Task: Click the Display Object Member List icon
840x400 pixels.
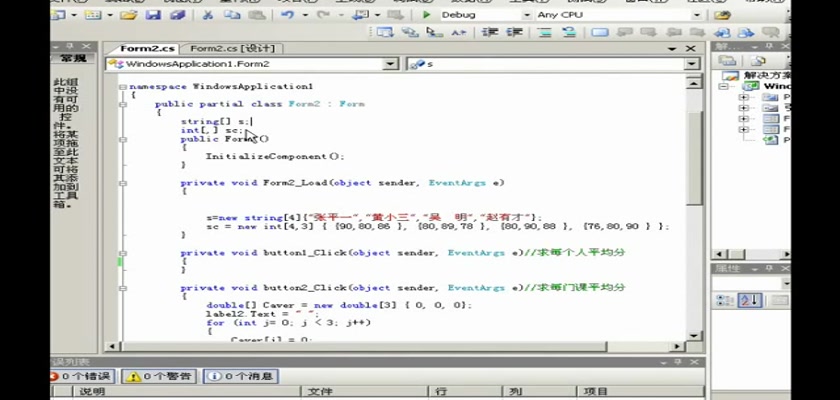Action: (385, 32)
